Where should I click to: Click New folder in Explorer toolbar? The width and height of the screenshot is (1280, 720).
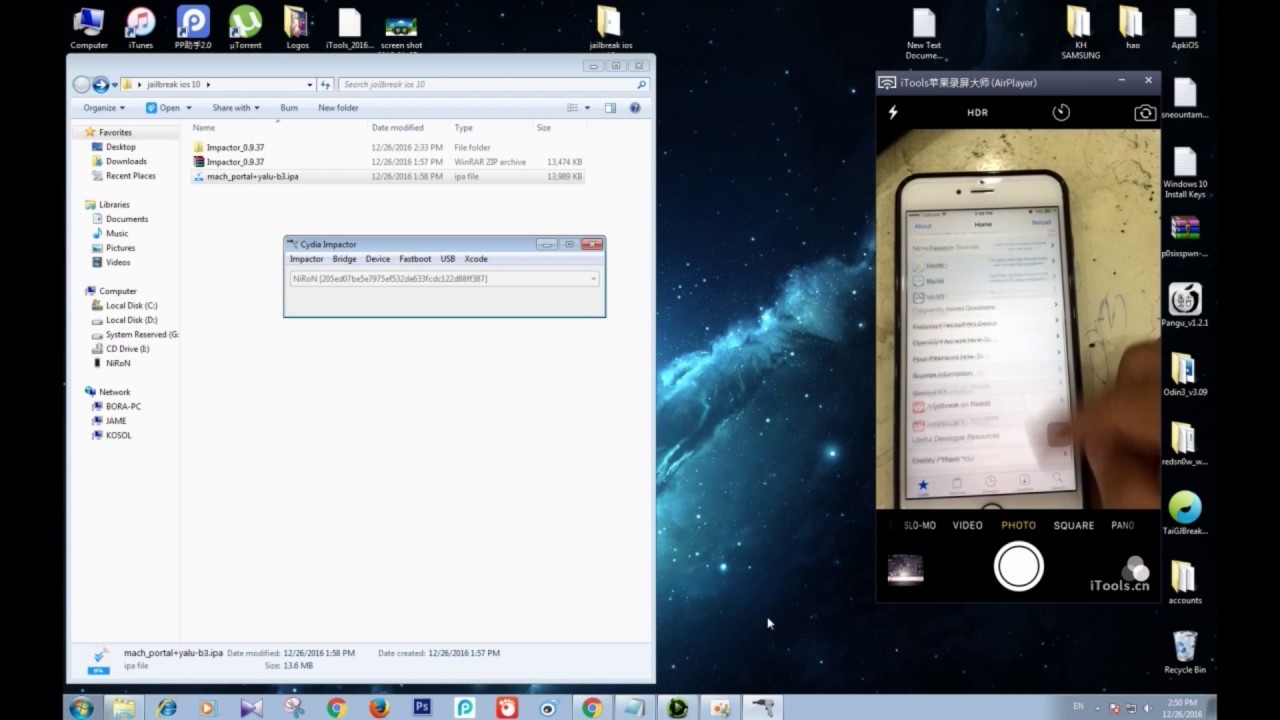click(338, 108)
